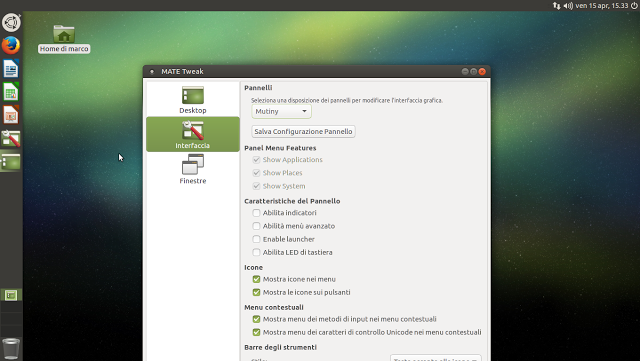Toggle the Show Applications checkbox
The image size is (640, 361).
tap(256, 160)
